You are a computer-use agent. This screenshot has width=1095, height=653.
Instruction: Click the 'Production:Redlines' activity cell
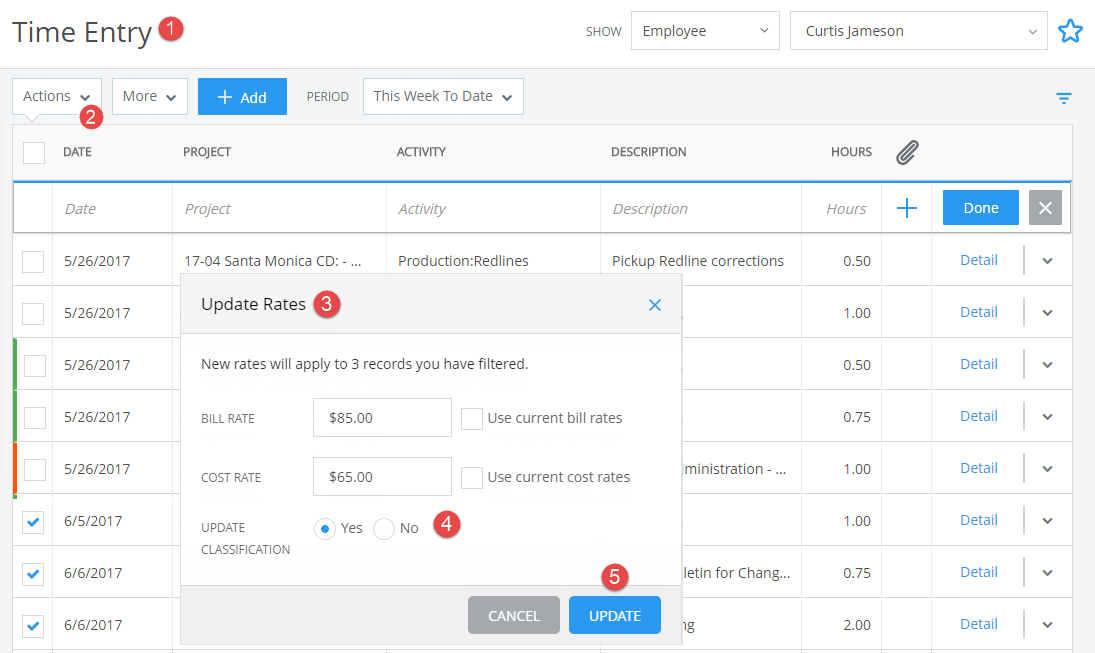tap(463, 261)
